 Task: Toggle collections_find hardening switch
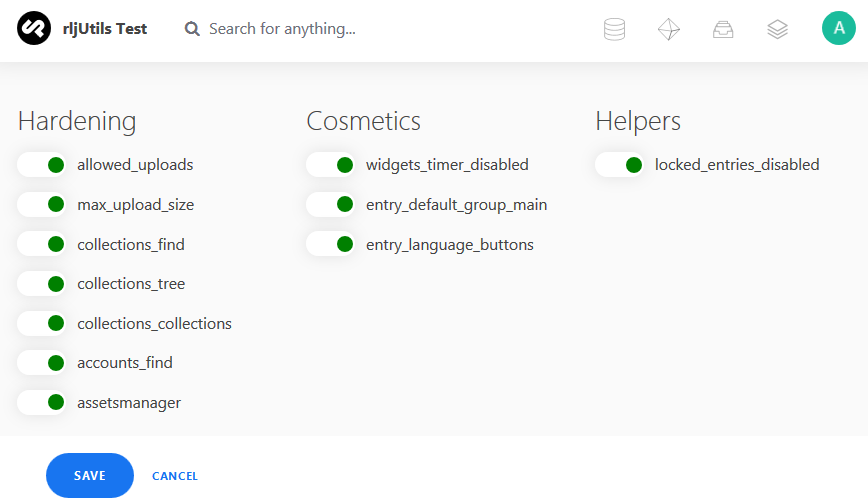click(x=42, y=244)
